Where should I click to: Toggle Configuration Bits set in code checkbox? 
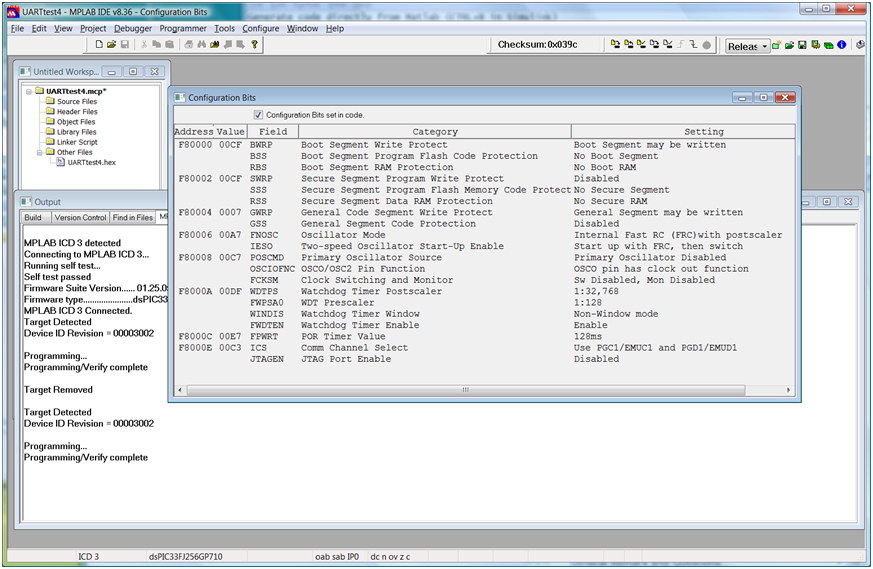(x=258, y=115)
